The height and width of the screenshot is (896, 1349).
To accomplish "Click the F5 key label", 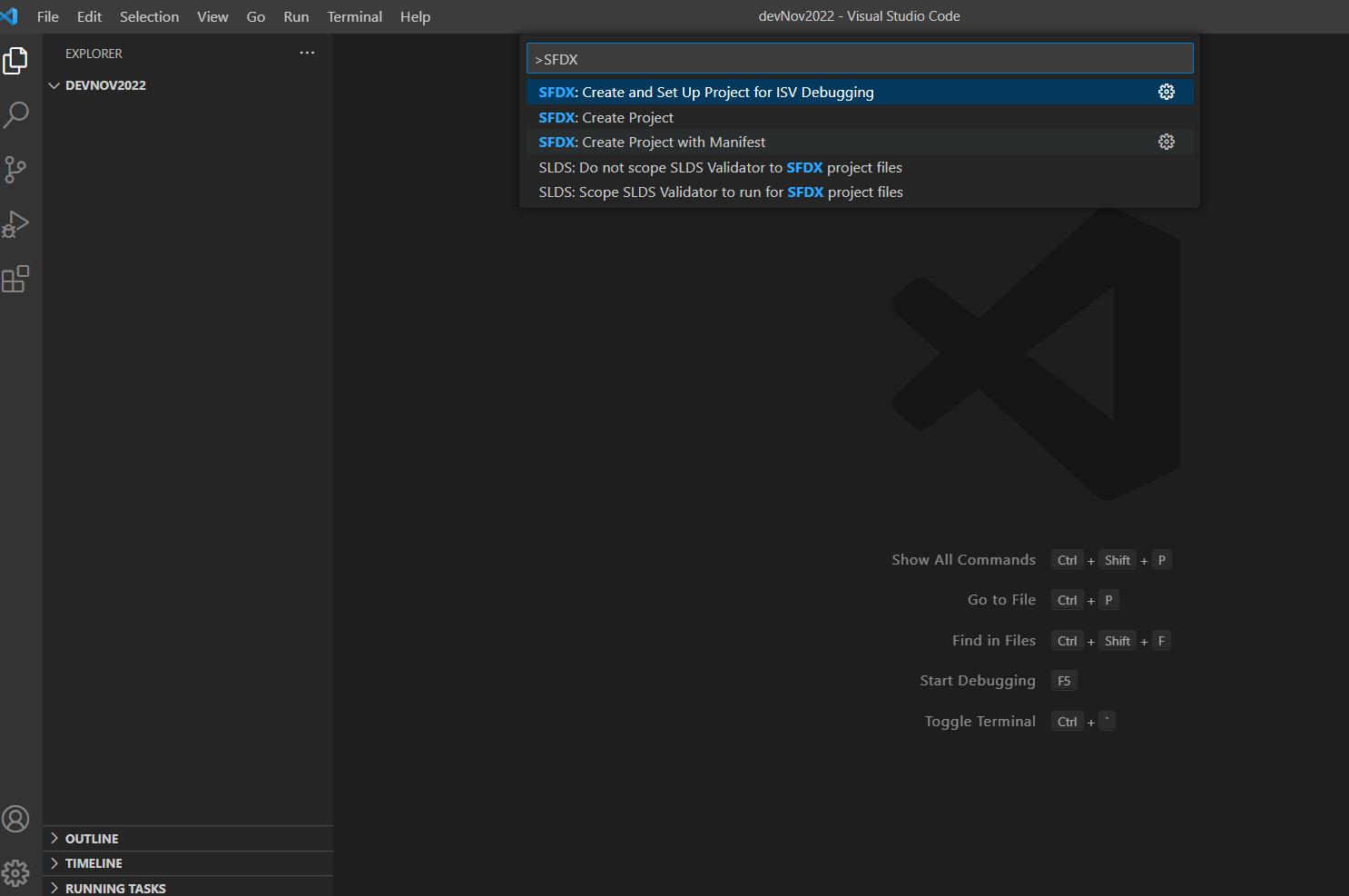I will (x=1064, y=681).
